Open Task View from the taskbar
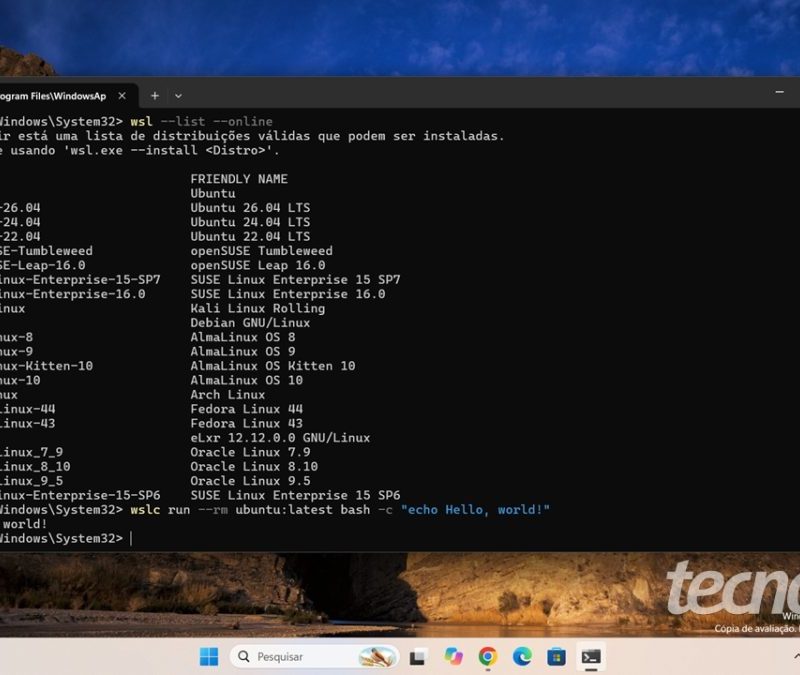The width and height of the screenshot is (800, 675). [x=418, y=657]
